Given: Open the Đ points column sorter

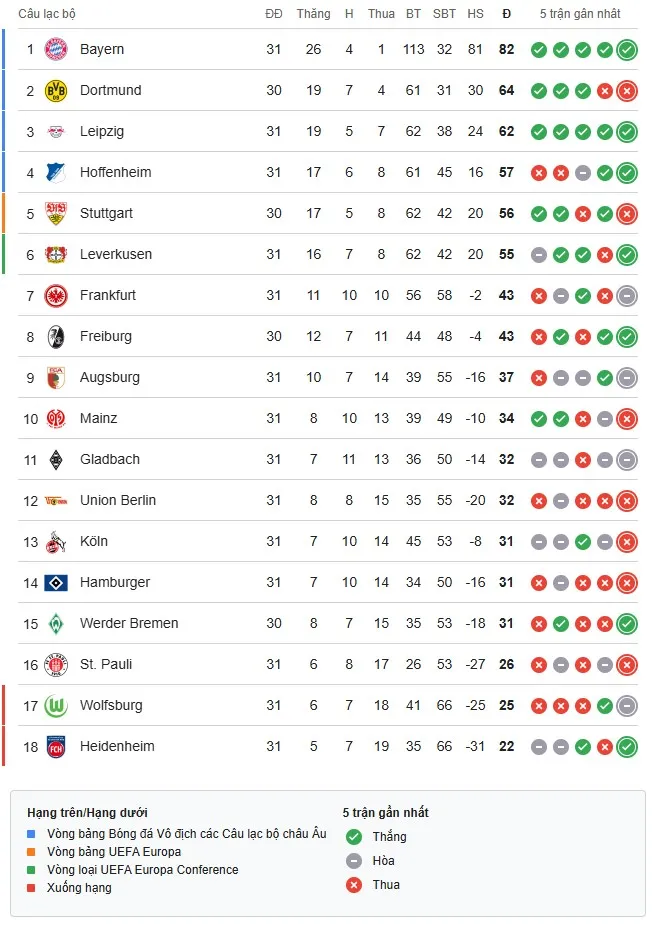Looking at the screenshot, I should click(x=506, y=14).
